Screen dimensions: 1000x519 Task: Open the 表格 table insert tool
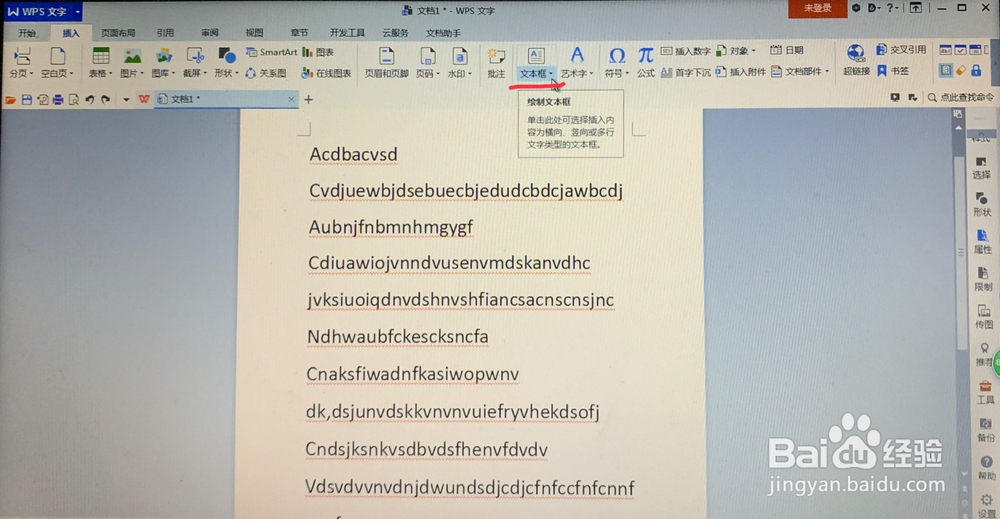(x=101, y=62)
